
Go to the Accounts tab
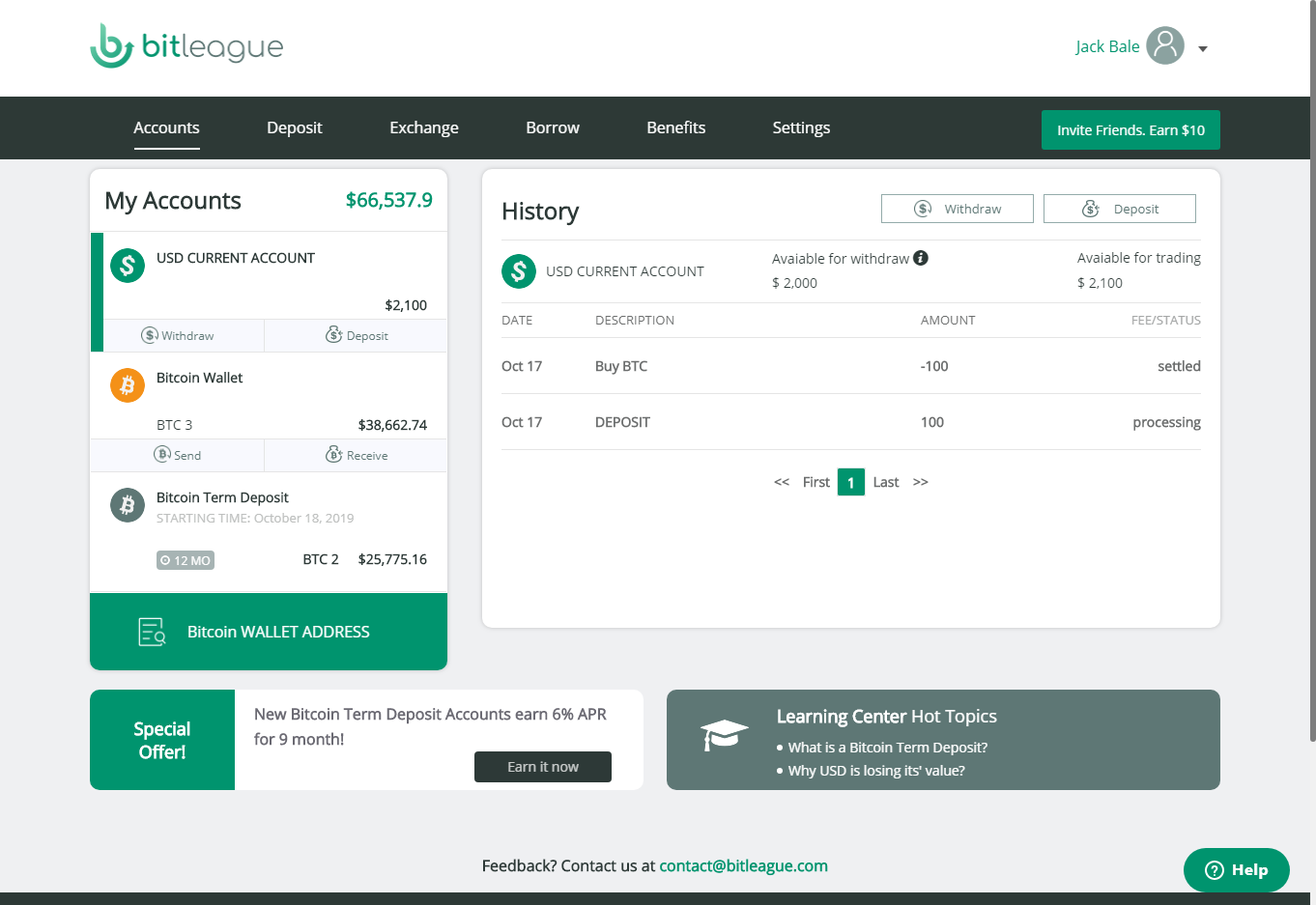(166, 127)
